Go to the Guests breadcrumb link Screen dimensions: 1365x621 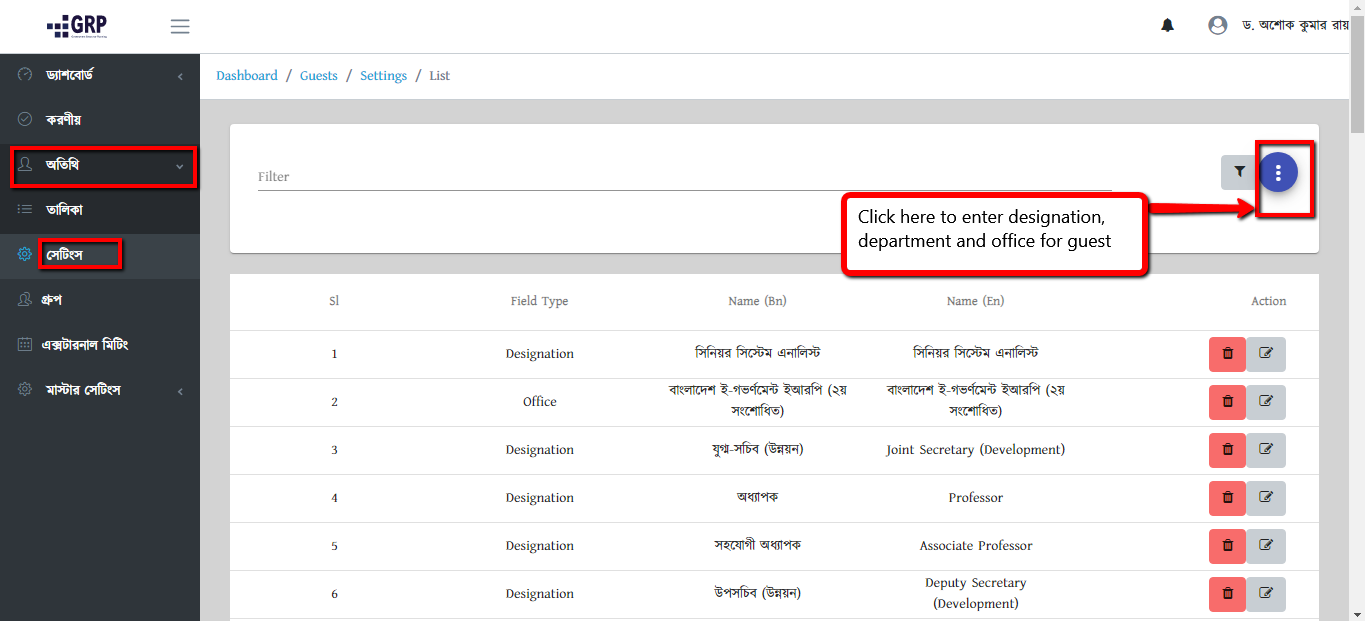click(319, 76)
